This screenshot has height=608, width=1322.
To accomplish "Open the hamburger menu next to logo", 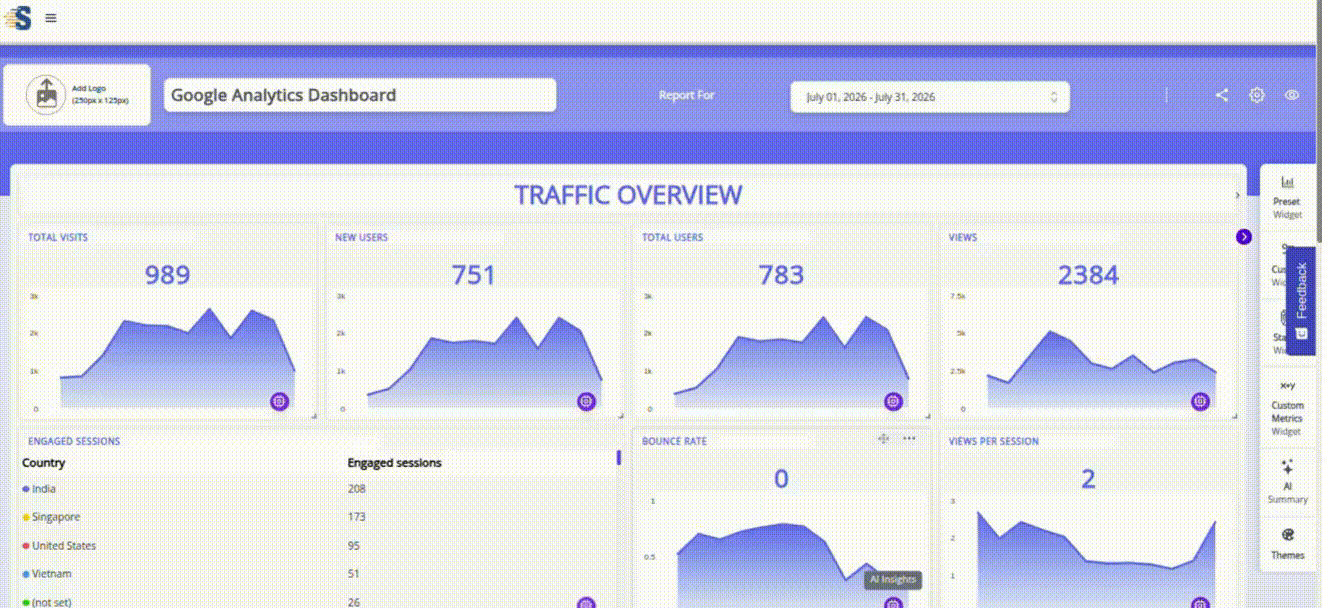I will click(x=51, y=18).
